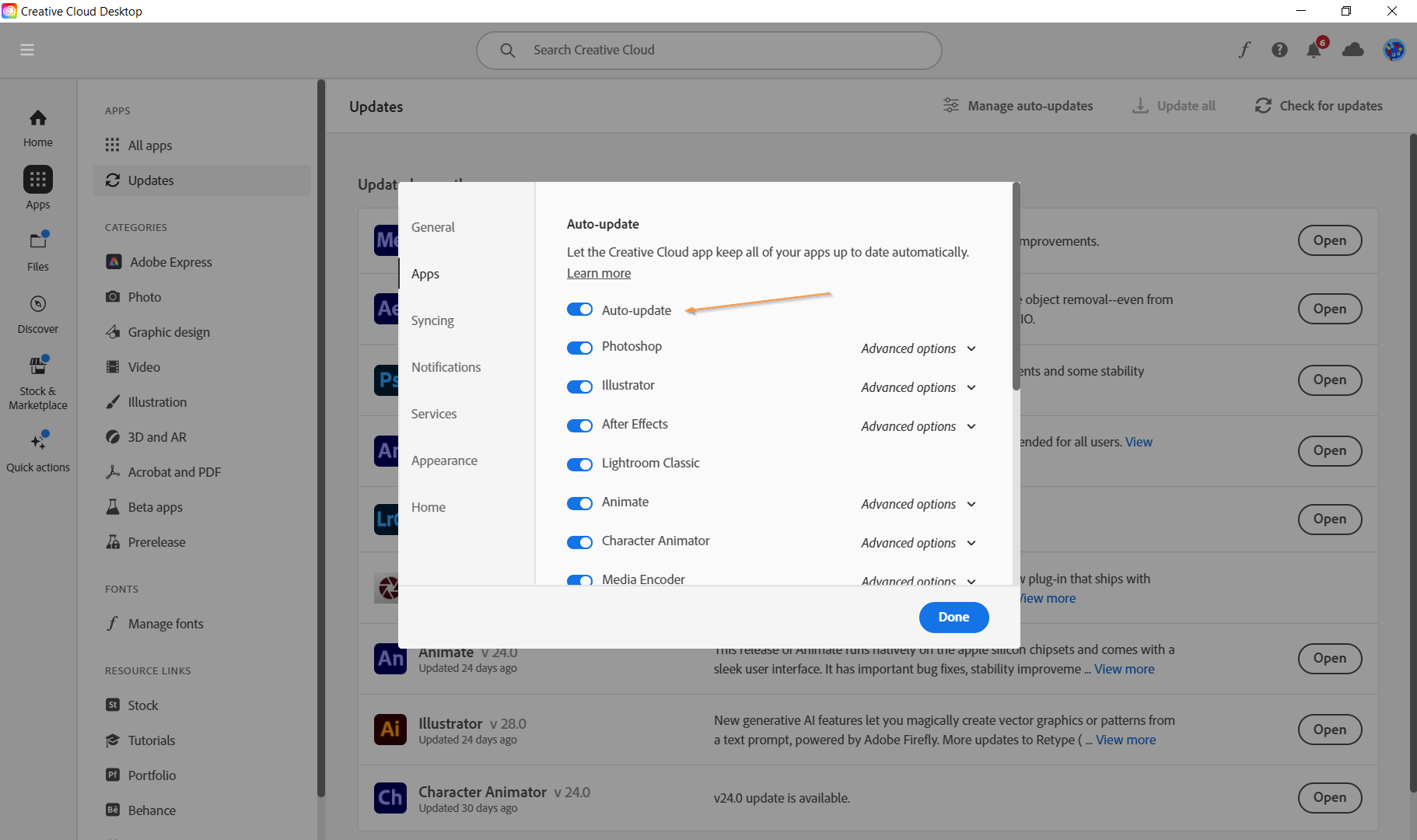
Task: Expand Animate Advanced options
Action: [918, 504]
